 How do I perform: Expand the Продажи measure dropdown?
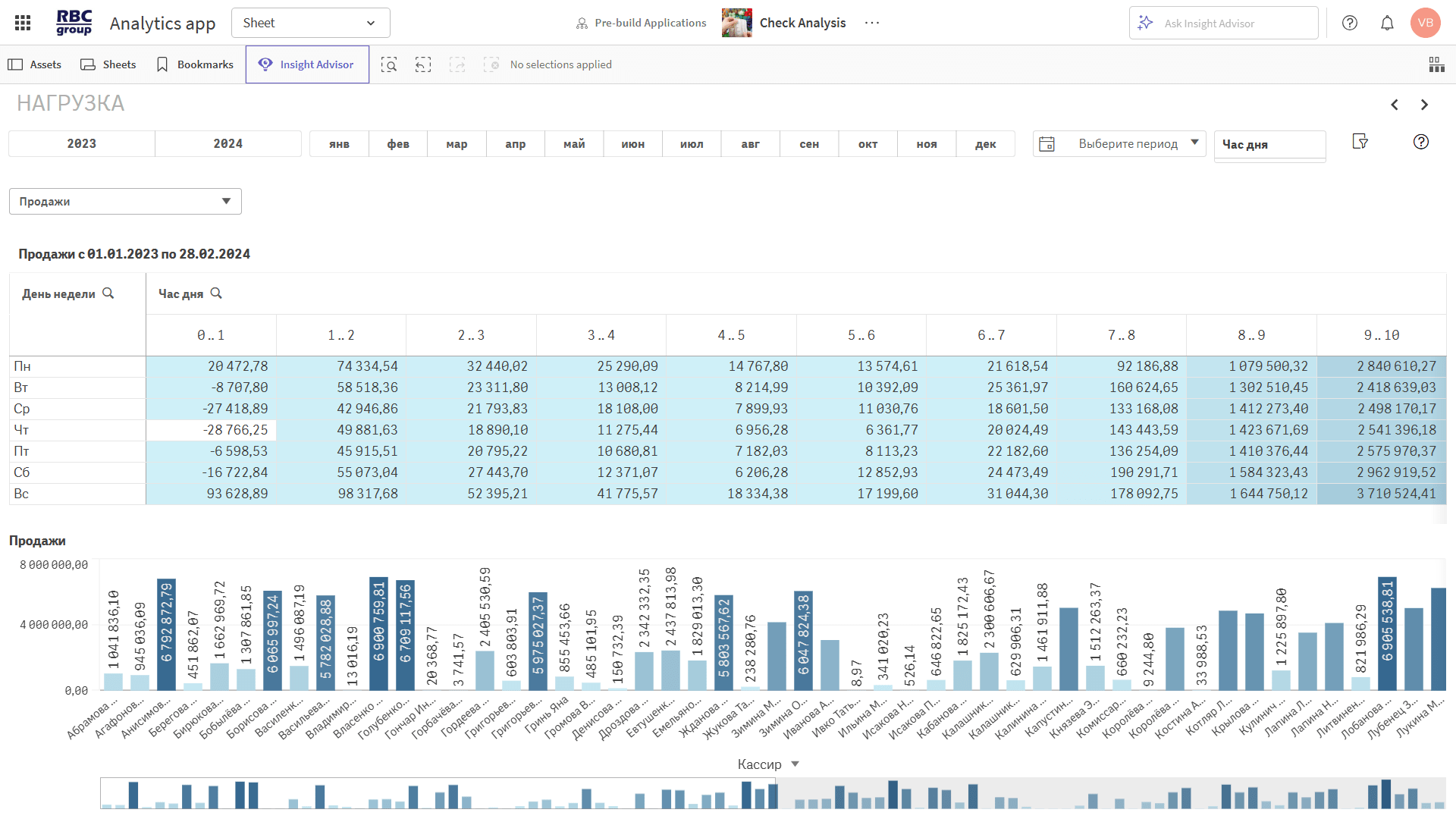tap(125, 202)
